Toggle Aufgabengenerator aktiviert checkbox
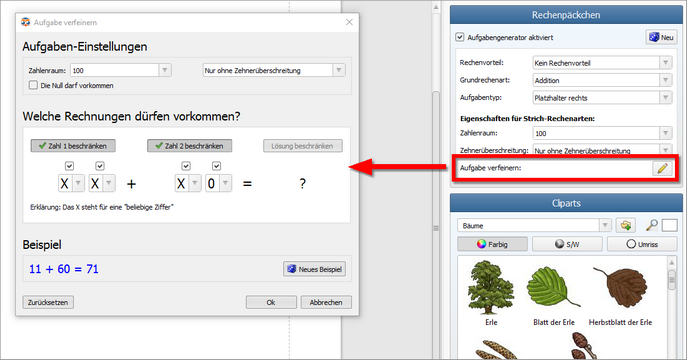The image size is (687, 360). coord(459,37)
